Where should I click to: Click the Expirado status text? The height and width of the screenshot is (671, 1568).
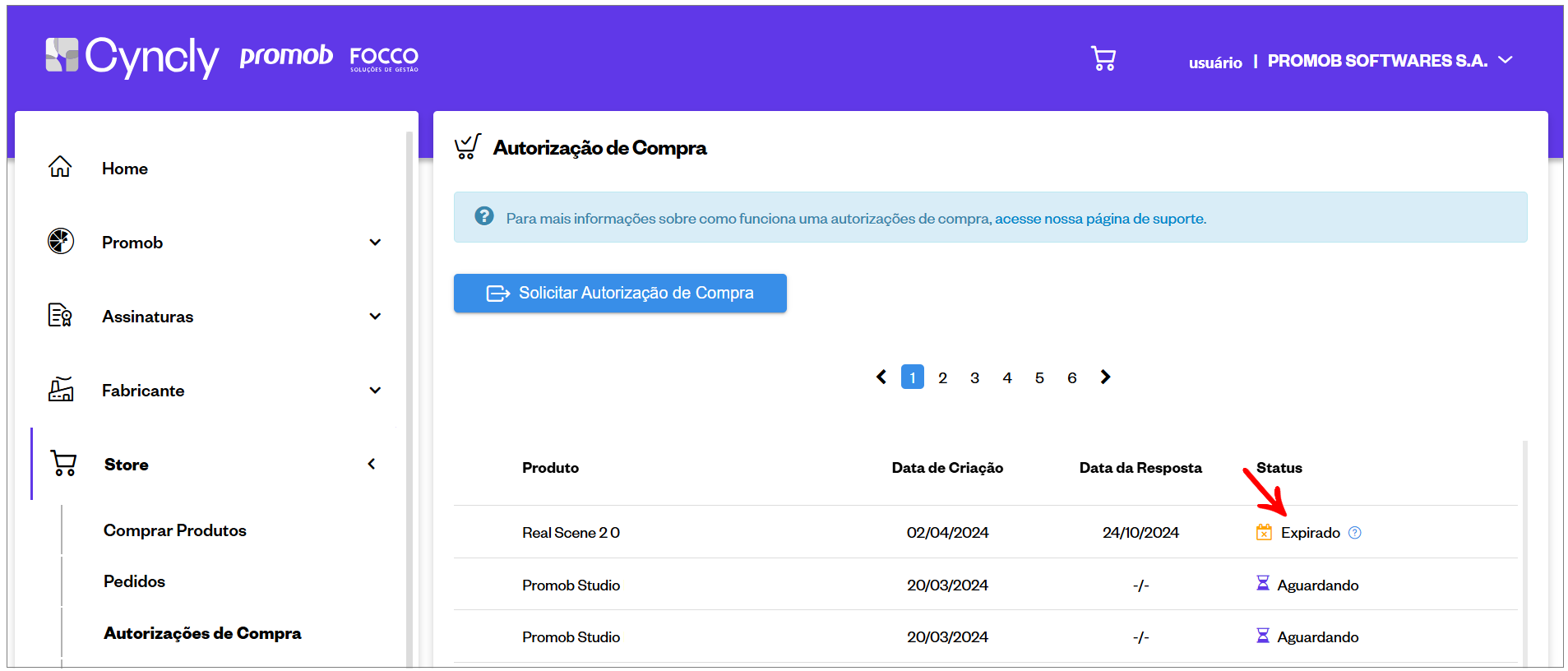(1311, 533)
